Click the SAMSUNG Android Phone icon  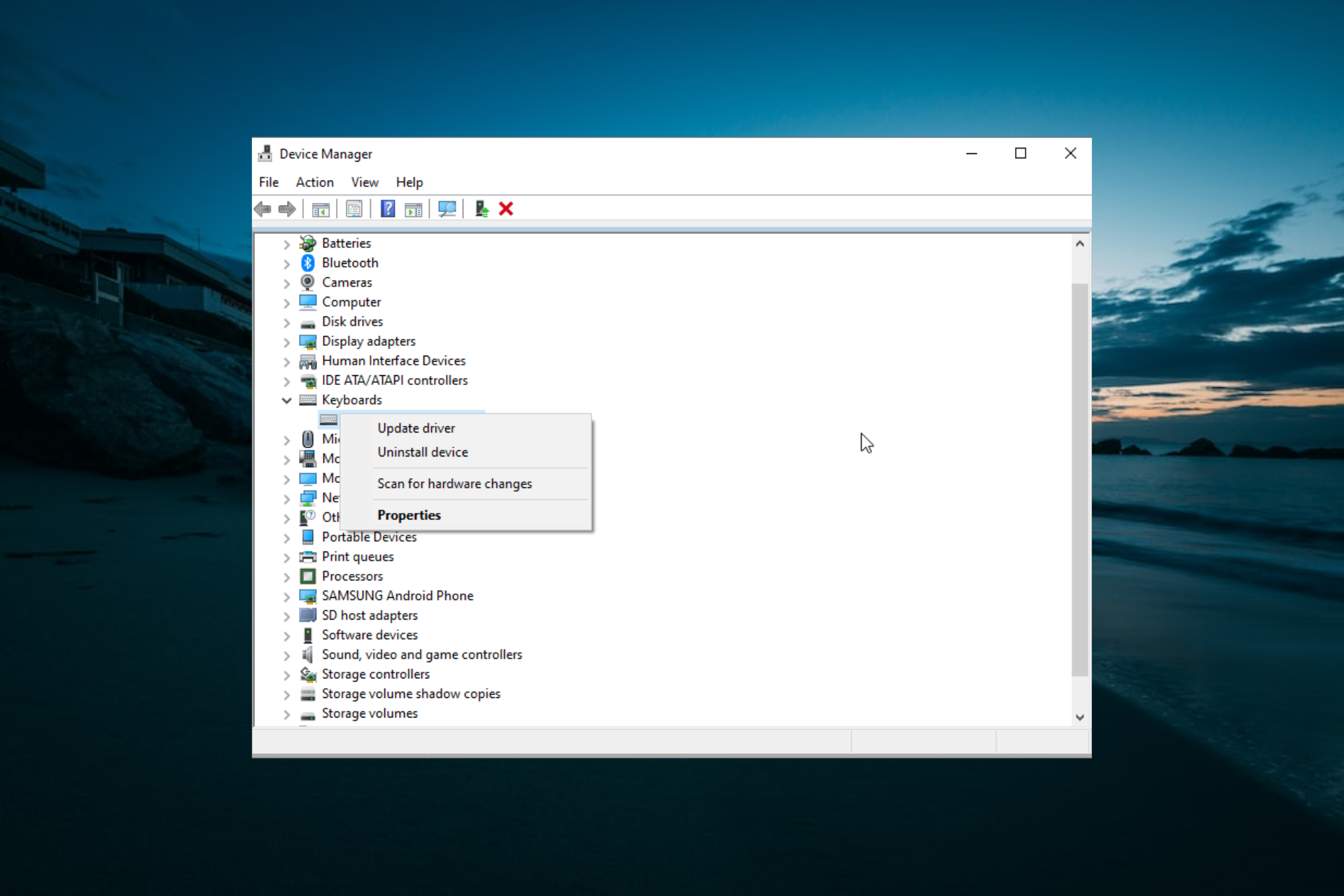pyautogui.click(x=307, y=596)
